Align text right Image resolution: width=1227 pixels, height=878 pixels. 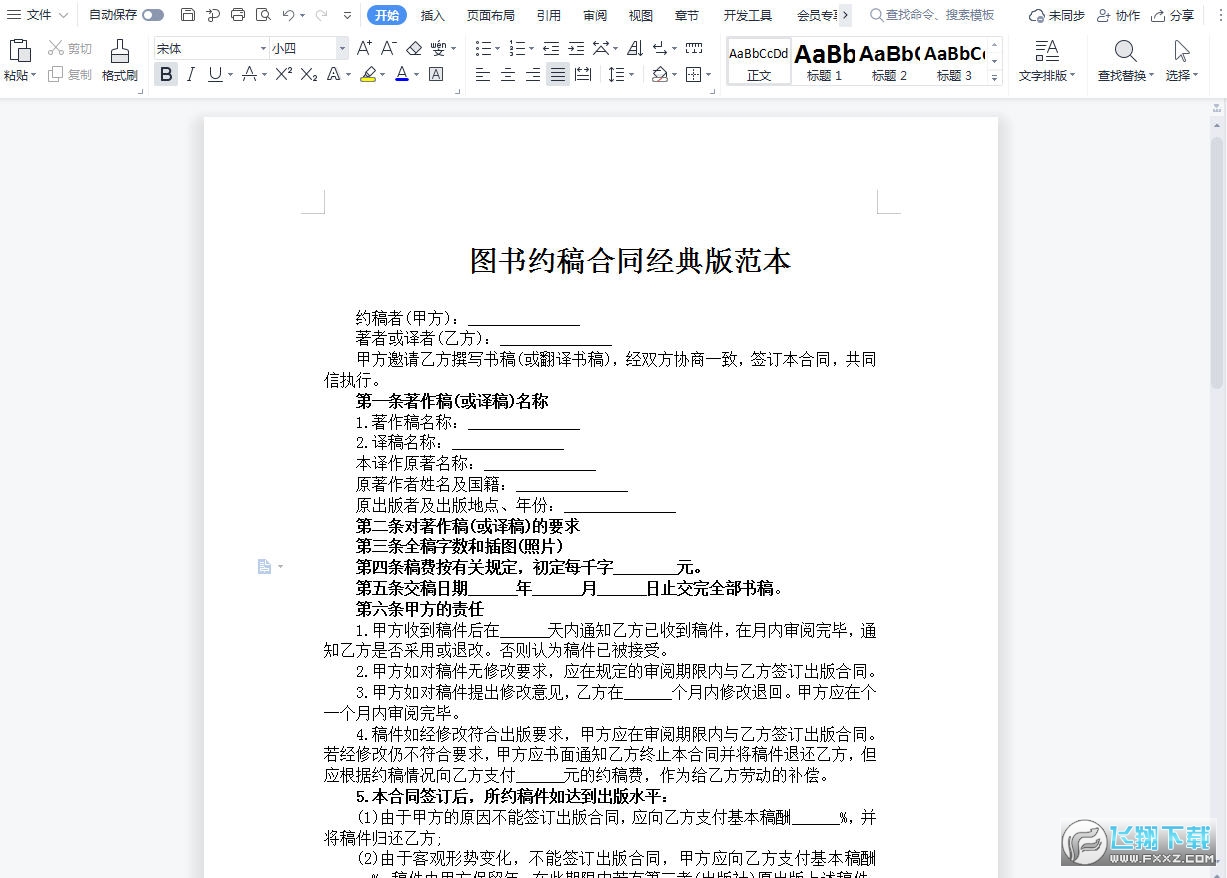point(533,75)
